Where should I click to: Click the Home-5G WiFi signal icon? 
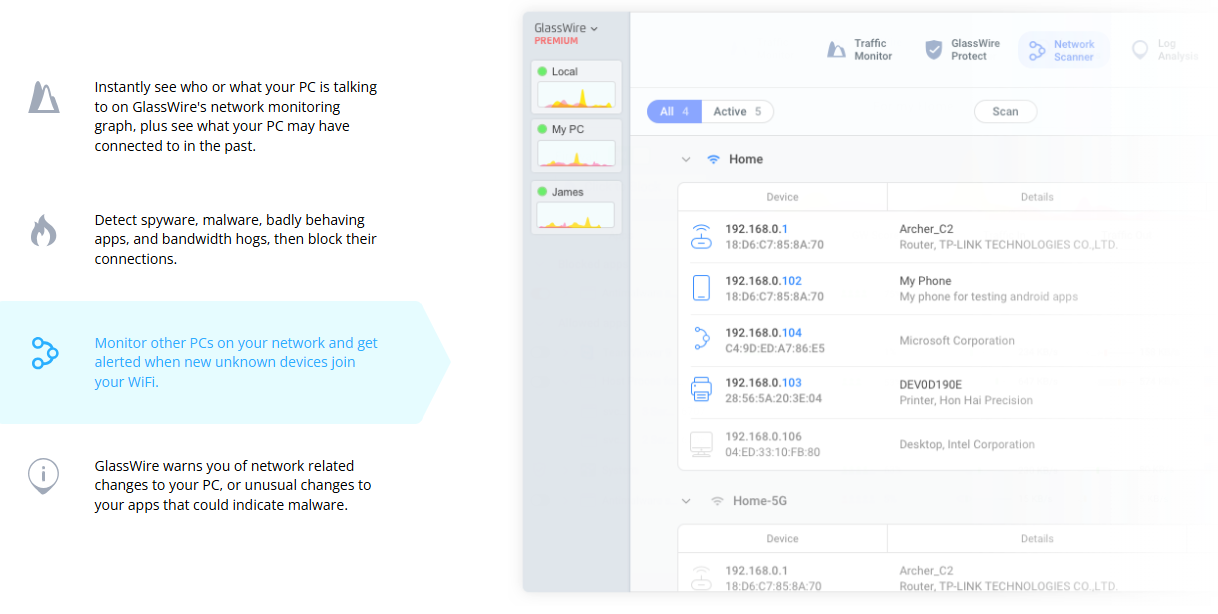pyautogui.click(x=717, y=501)
